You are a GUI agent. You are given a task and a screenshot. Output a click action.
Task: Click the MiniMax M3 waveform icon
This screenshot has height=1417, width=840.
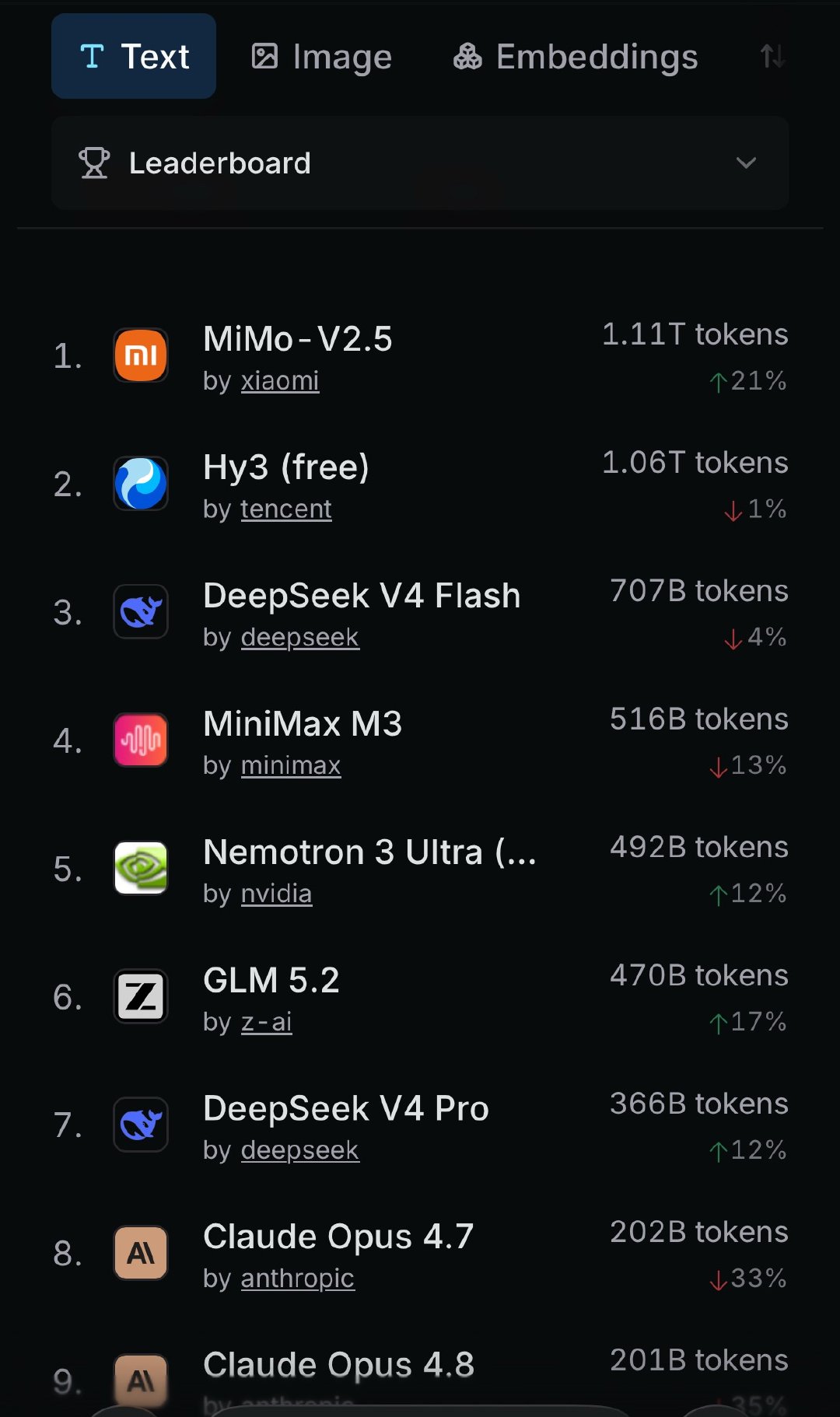coord(141,740)
